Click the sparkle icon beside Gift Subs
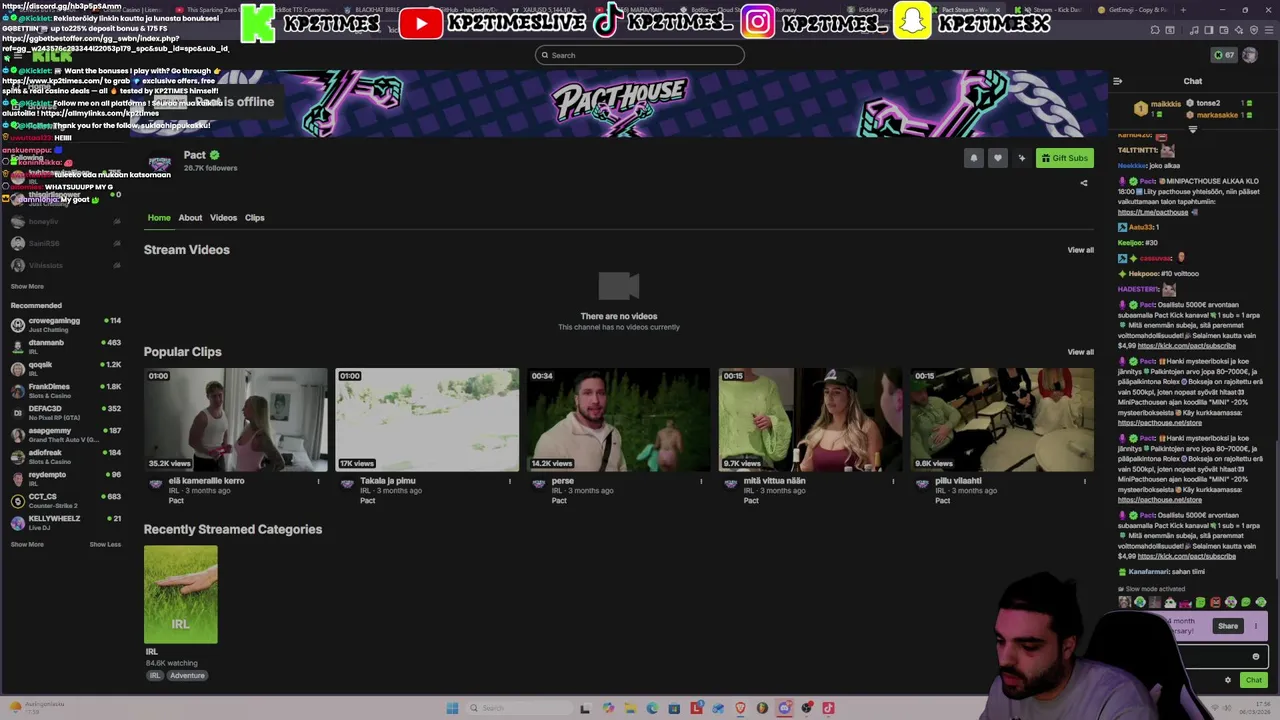The image size is (1280, 720). [x=1021, y=158]
